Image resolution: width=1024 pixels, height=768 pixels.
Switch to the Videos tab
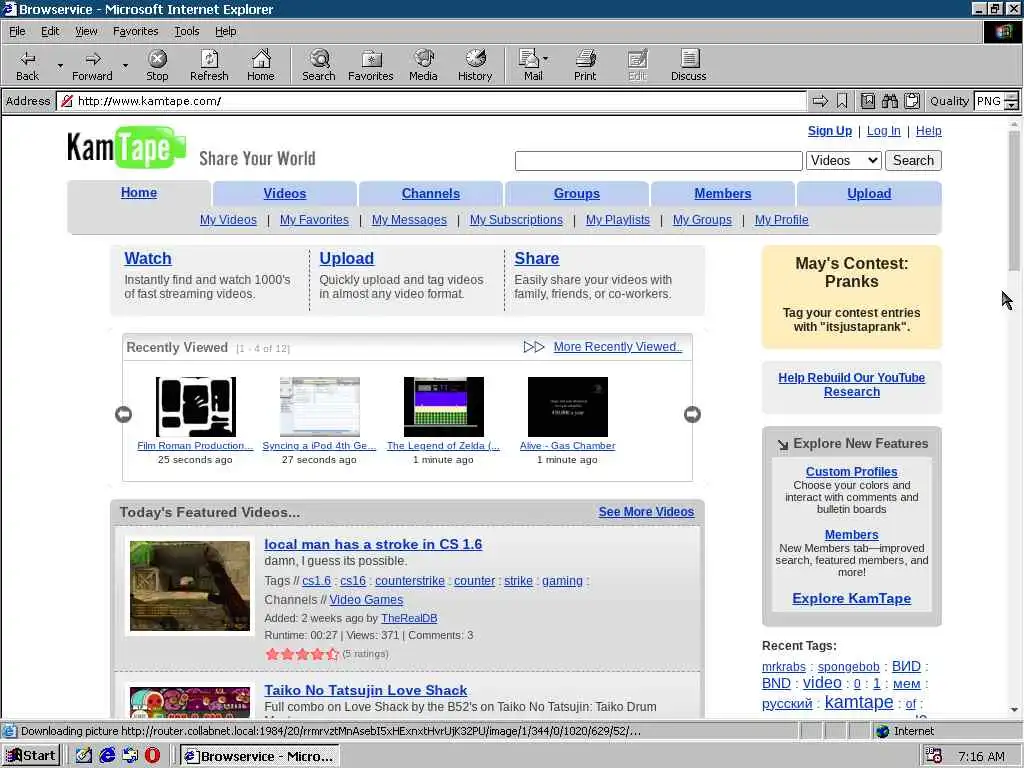[285, 193]
